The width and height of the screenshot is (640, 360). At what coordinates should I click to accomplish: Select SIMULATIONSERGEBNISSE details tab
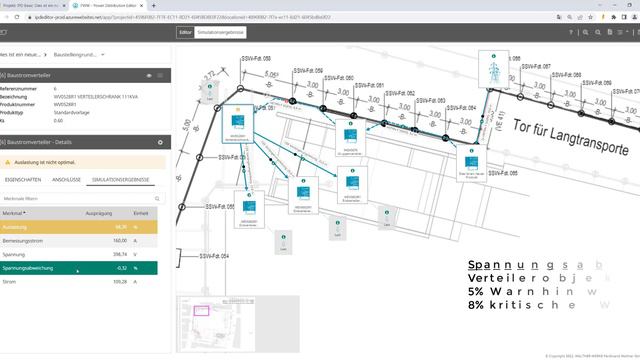120,180
